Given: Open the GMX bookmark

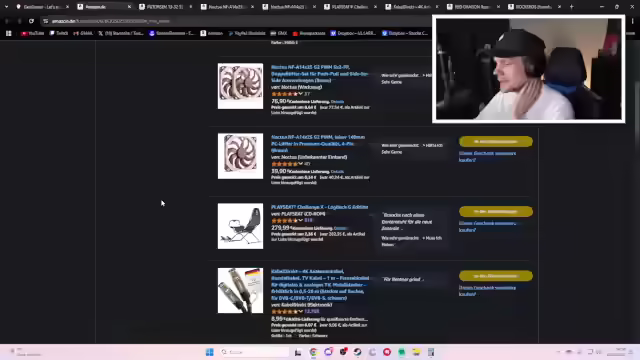Looking at the screenshot, I should 279,33.
